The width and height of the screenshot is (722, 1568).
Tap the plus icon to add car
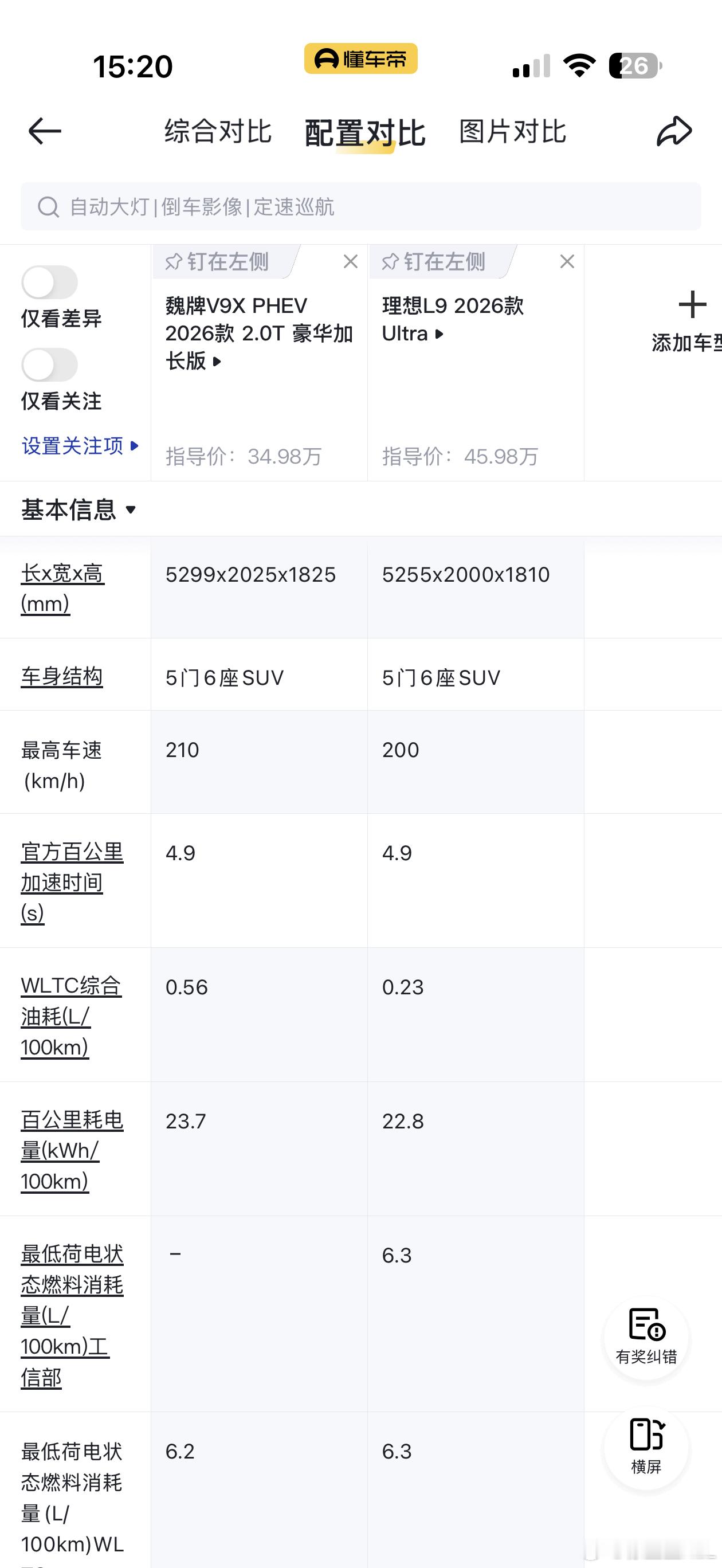[692, 304]
